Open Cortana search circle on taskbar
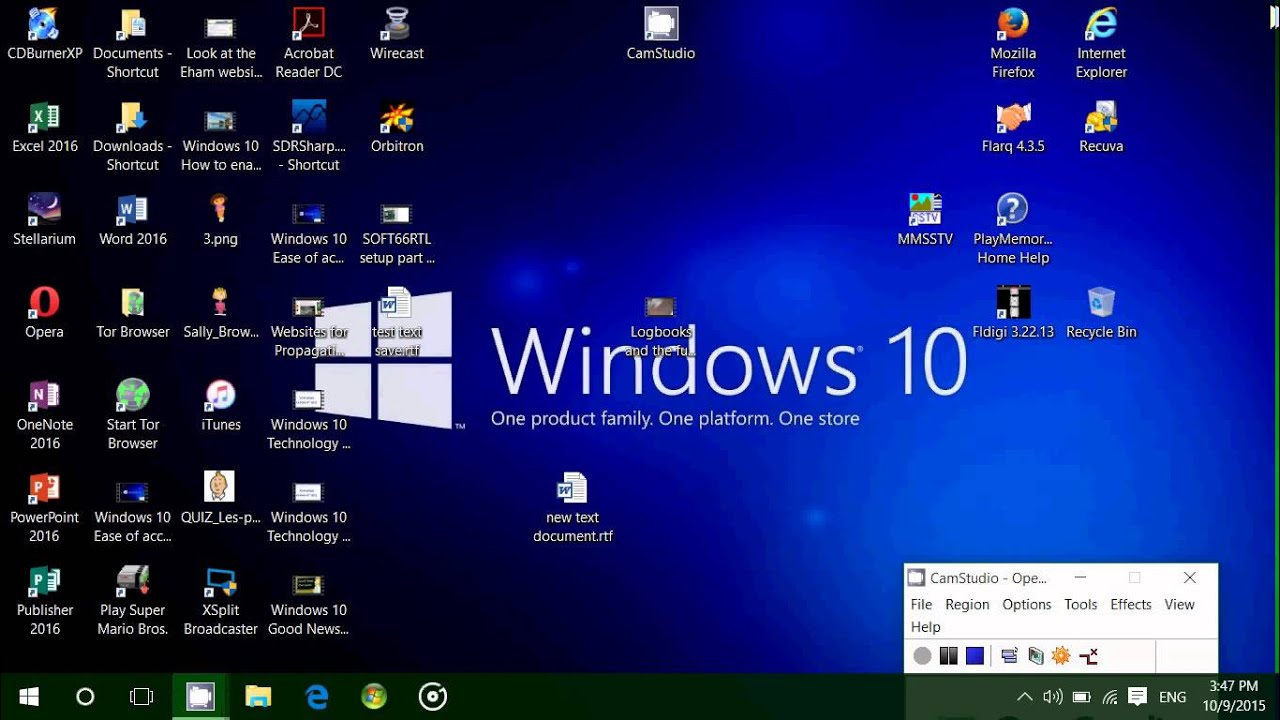1280x720 pixels. (85, 696)
